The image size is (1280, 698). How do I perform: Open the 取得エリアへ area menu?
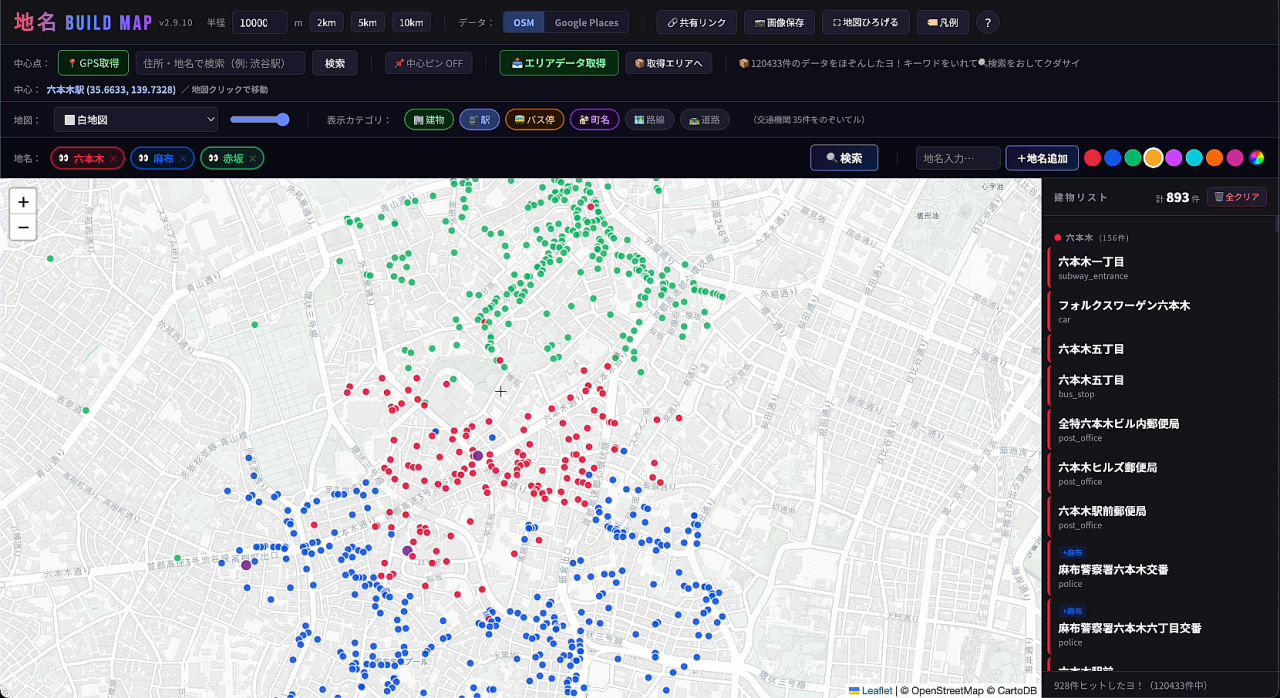668,63
